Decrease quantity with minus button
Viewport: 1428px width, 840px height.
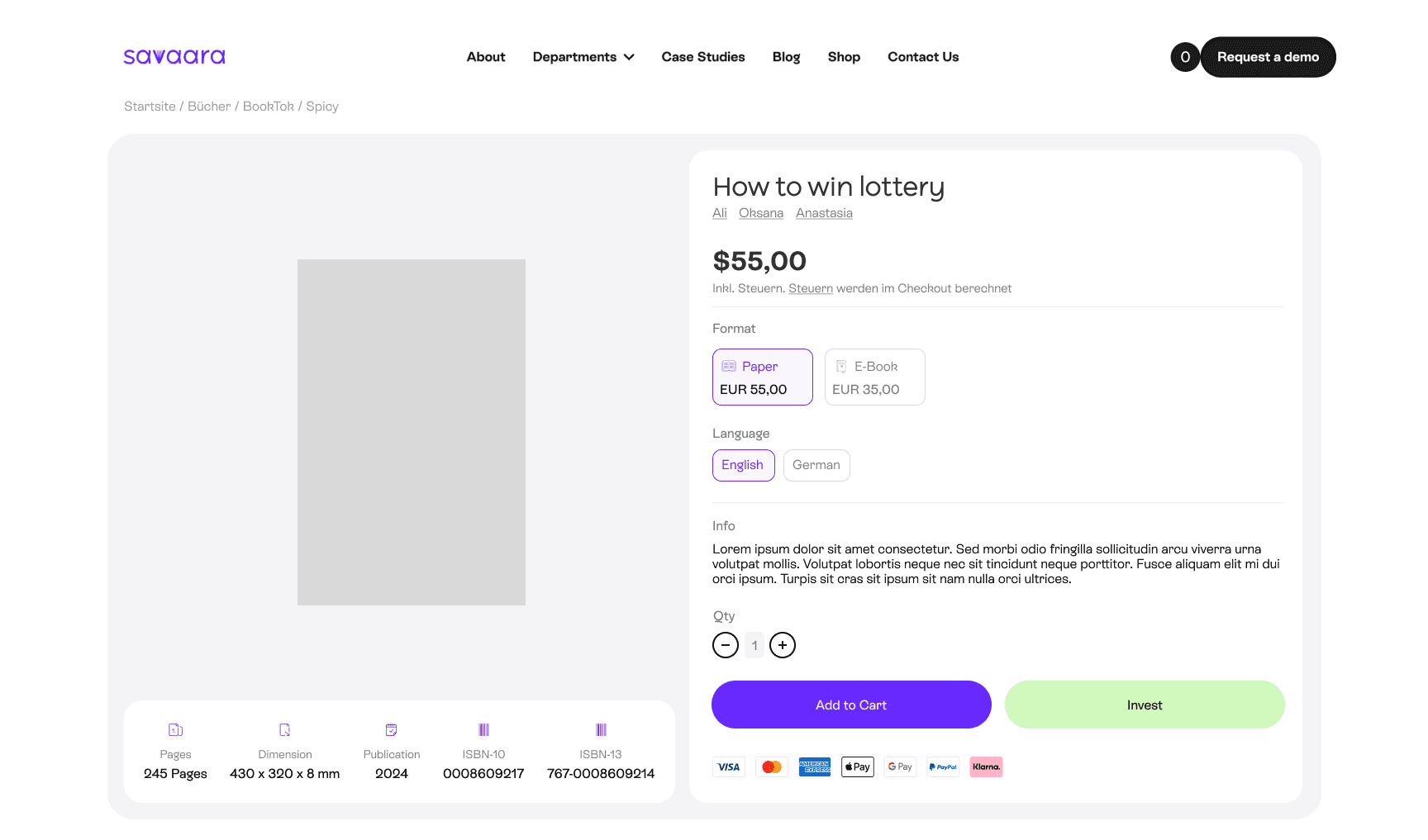pos(726,645)
